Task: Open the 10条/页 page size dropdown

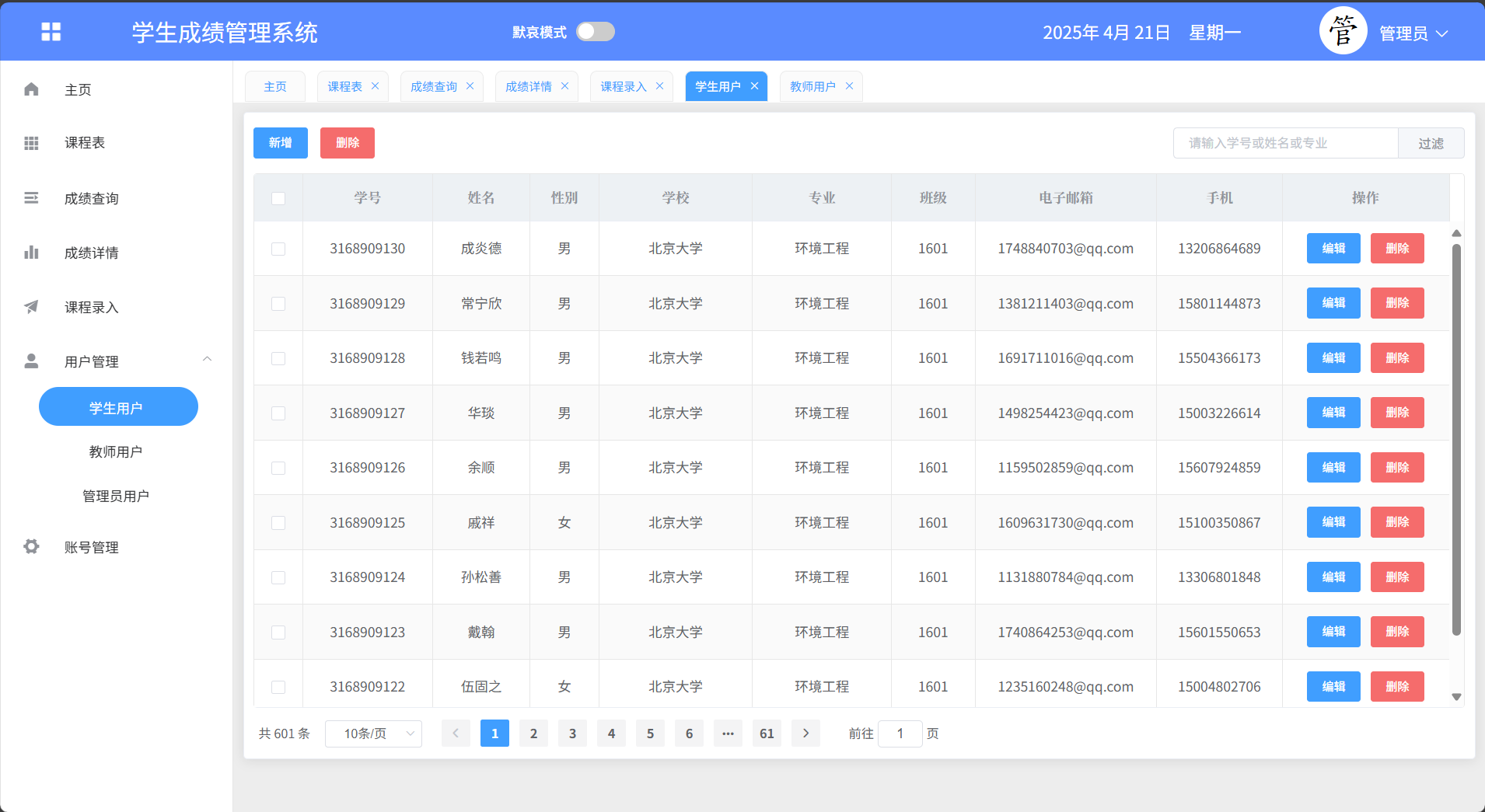Action: coord(373,734)
